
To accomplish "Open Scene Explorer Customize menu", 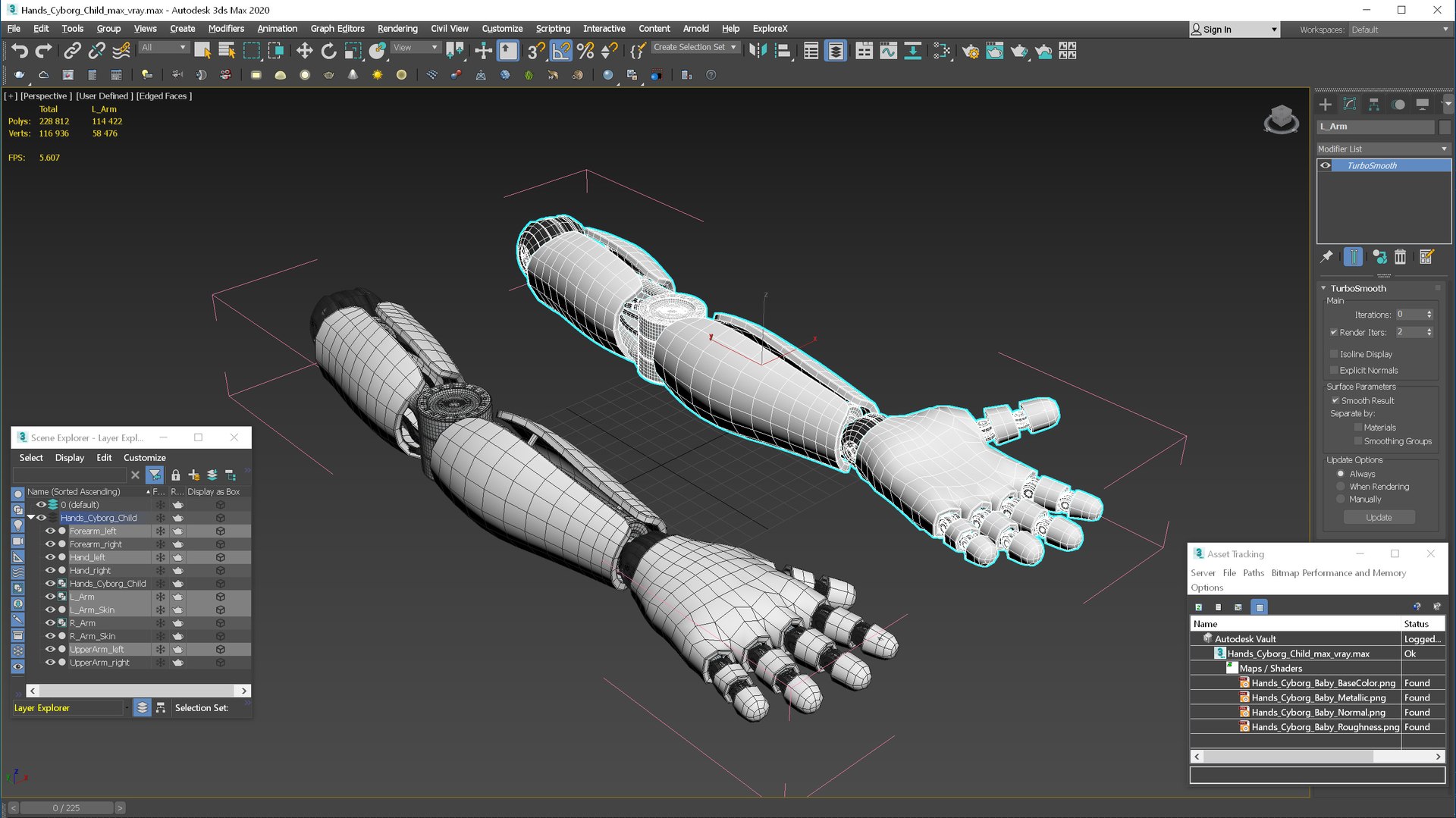I will click(144, 457).
